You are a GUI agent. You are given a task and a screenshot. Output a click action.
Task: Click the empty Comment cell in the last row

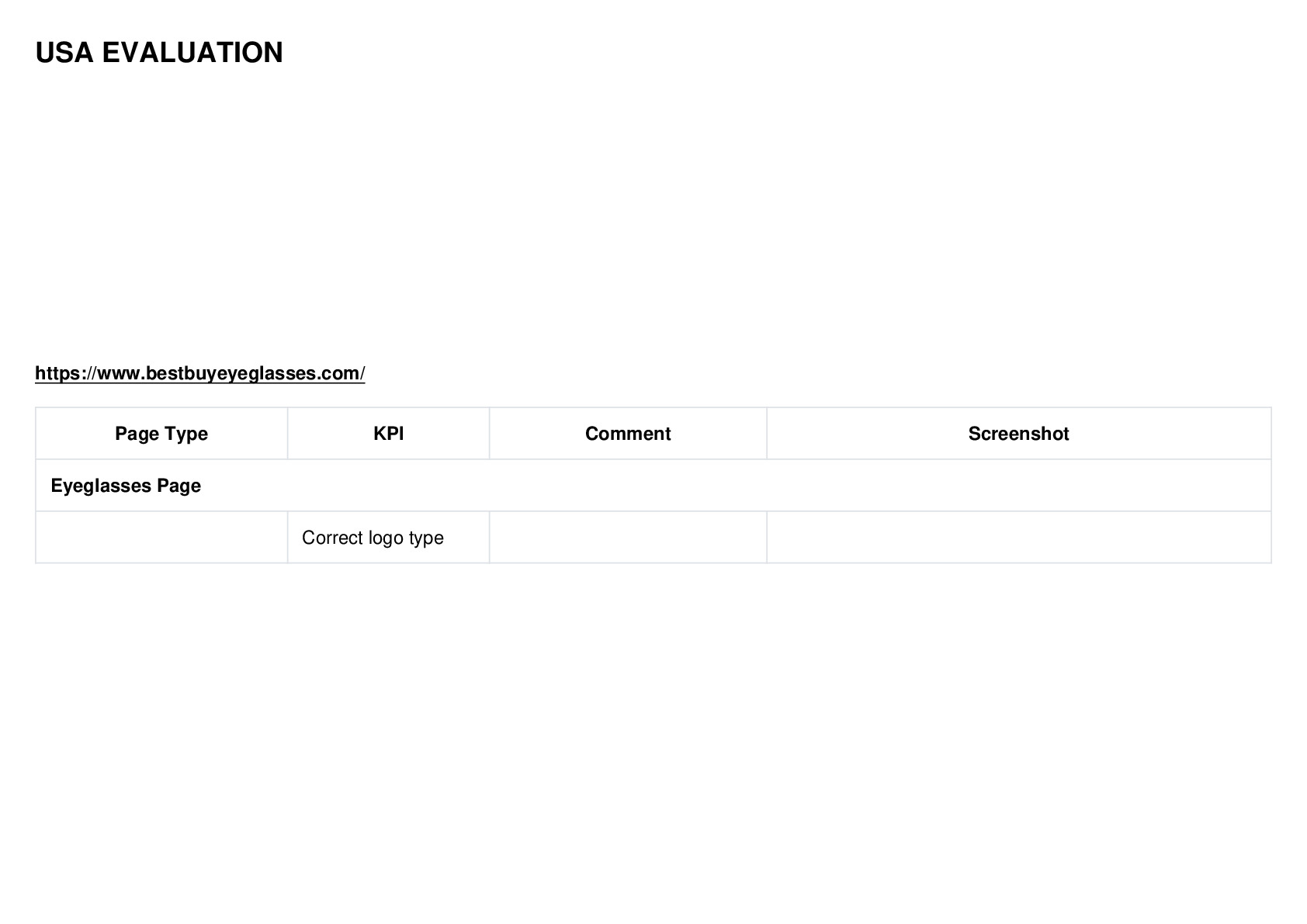tap(628, 538)
